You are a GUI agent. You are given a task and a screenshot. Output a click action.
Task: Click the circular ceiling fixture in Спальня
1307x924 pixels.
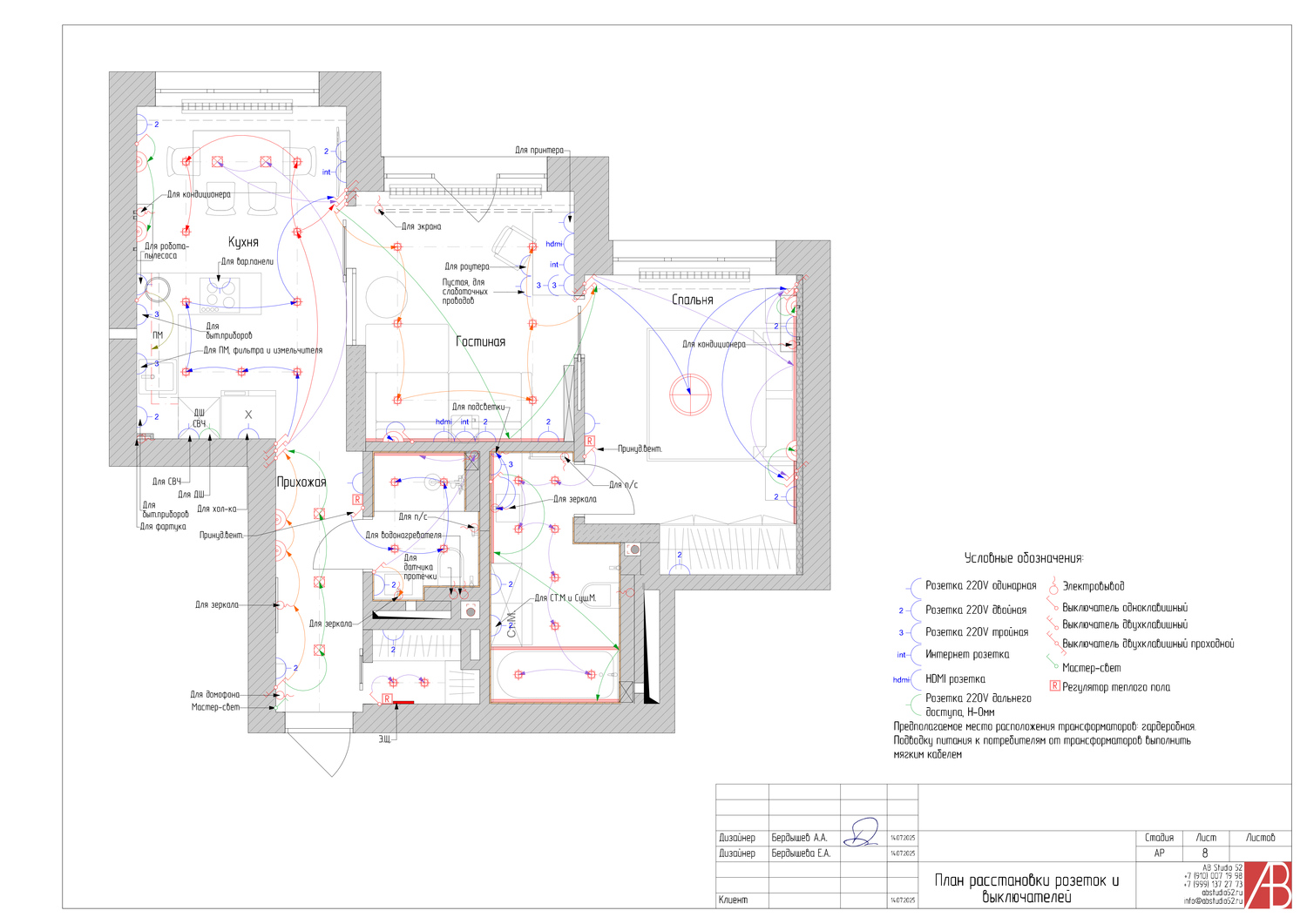tap(690, 393)
